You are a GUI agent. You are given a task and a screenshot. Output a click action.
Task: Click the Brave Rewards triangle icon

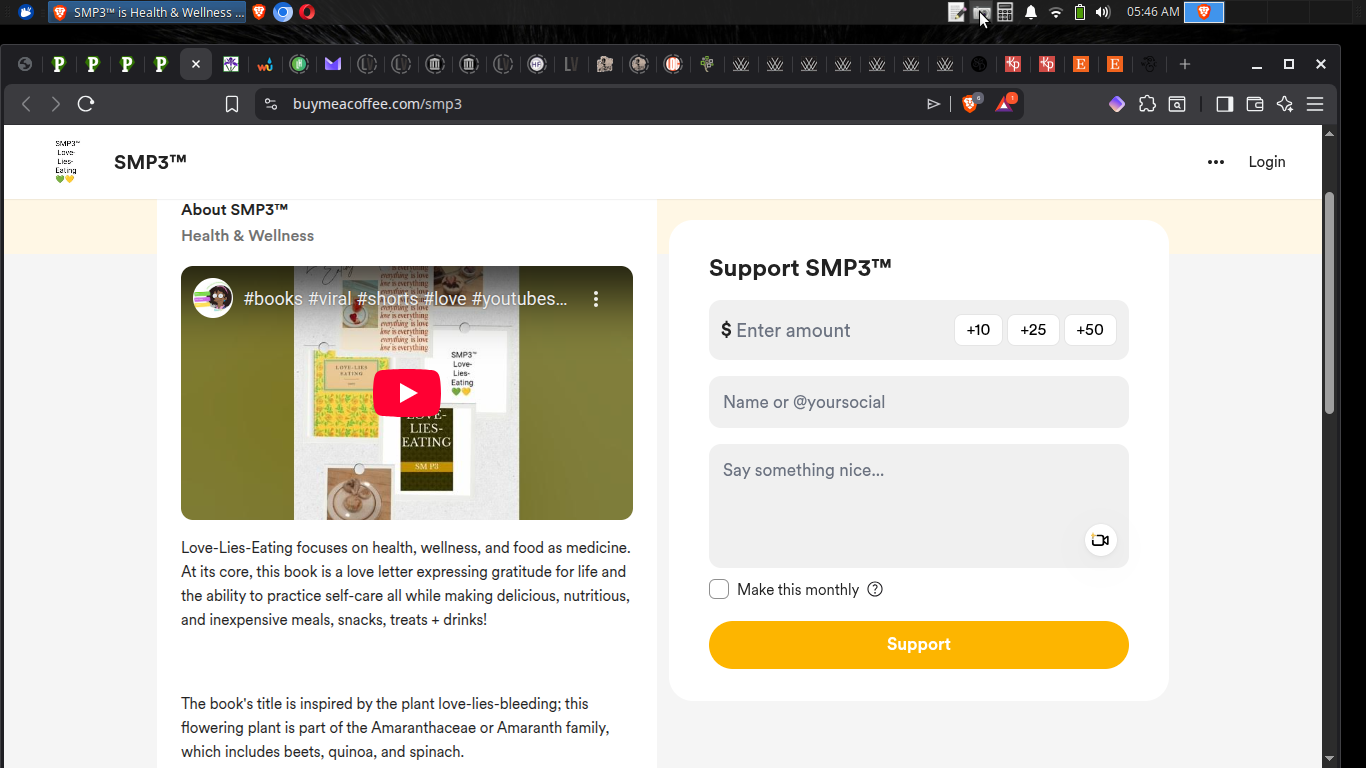pos(1004,104)
